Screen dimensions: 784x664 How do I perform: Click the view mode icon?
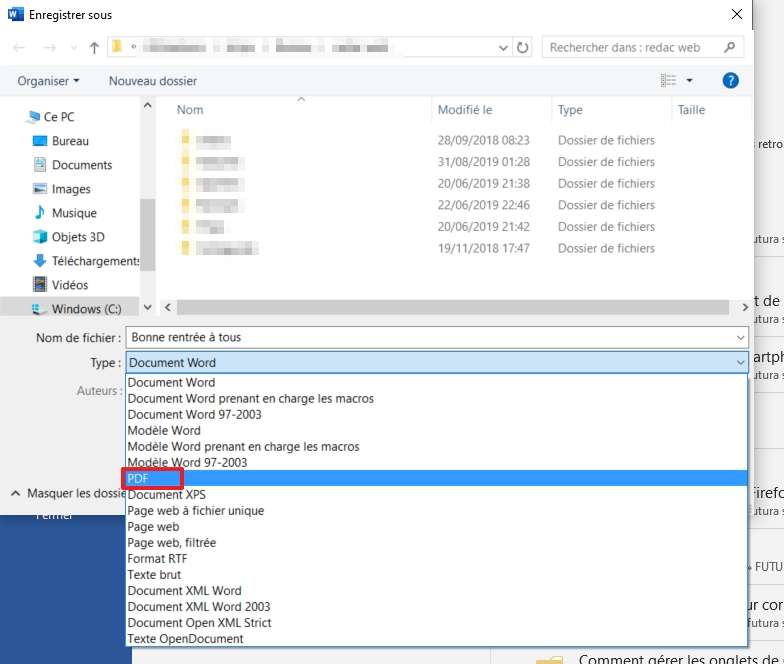pos(668,80)
